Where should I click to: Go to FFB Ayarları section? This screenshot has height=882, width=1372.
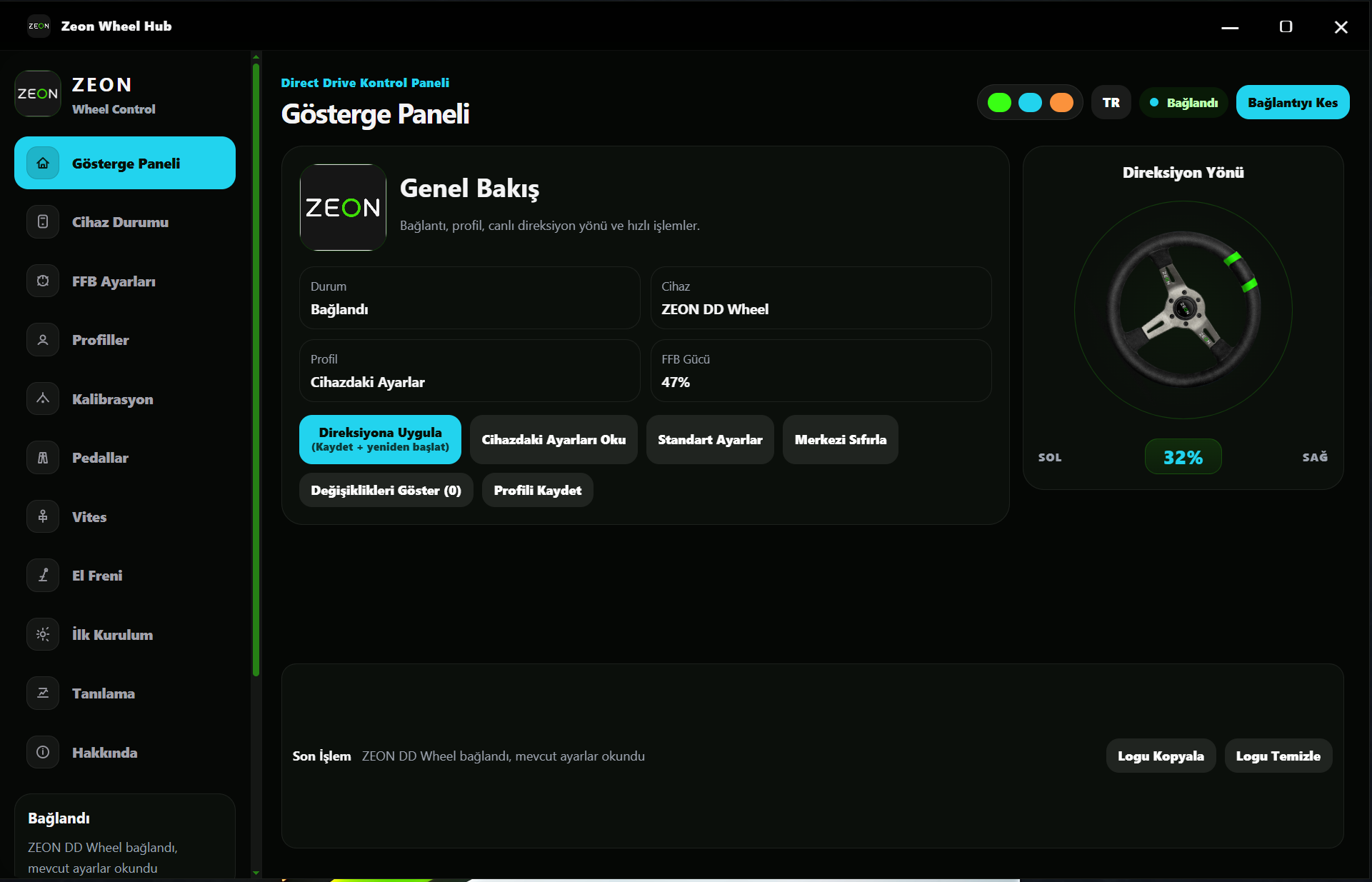pos(125,281)
